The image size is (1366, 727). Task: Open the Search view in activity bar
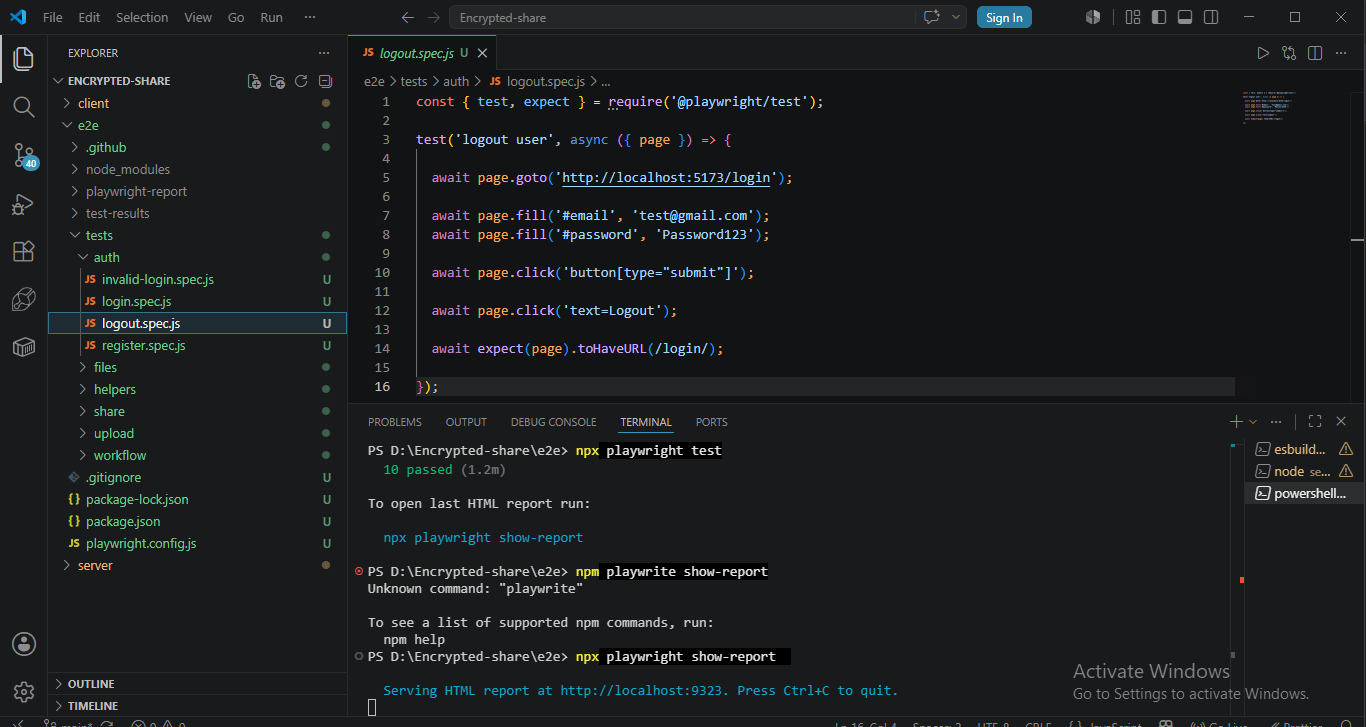(23, 106)
